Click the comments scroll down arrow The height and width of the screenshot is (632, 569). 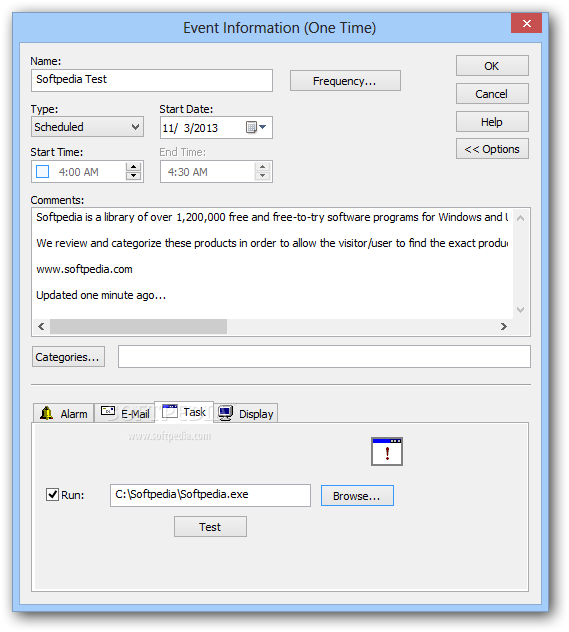click(520, 310)
